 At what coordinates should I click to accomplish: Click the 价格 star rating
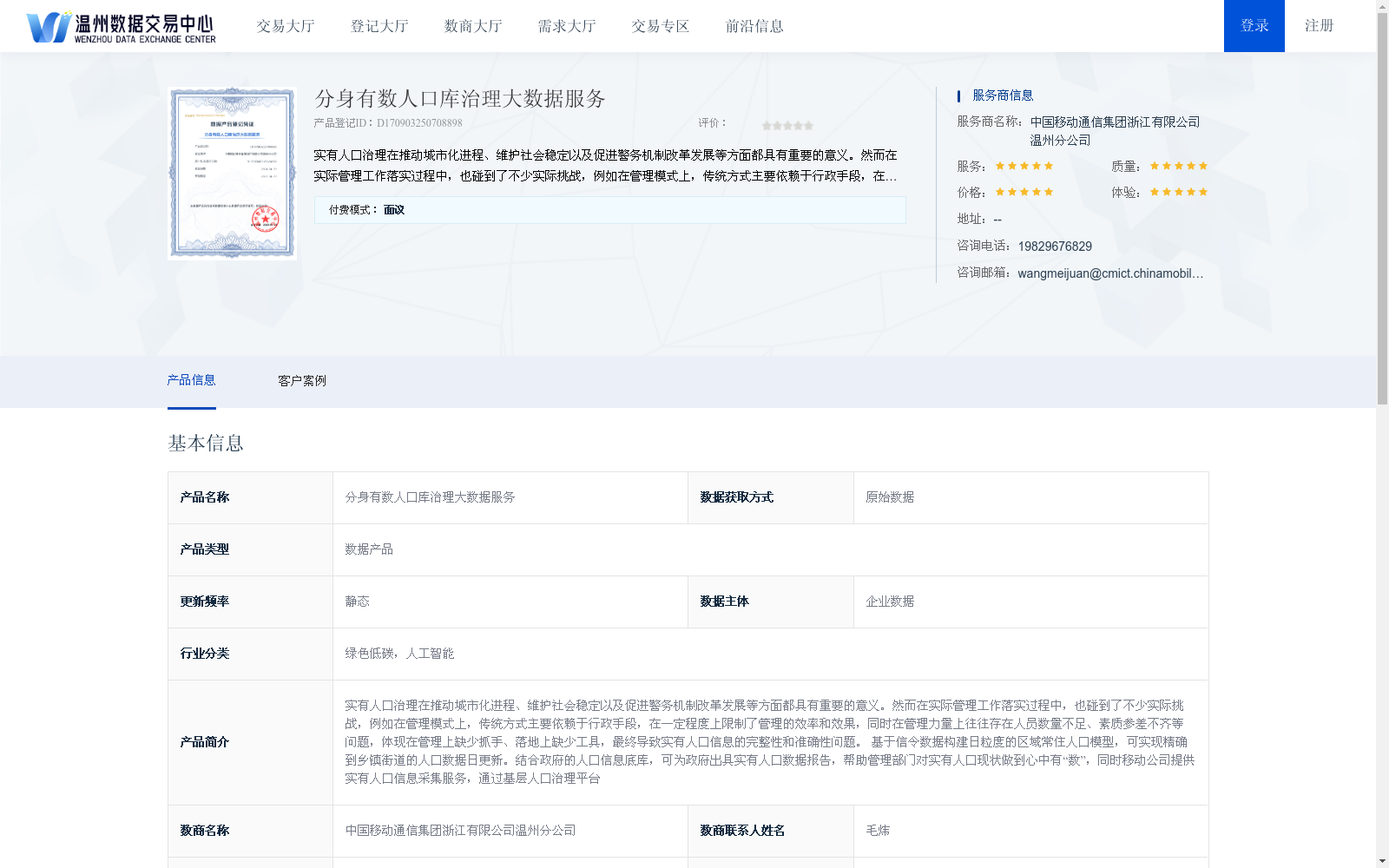coord(1024,192)
